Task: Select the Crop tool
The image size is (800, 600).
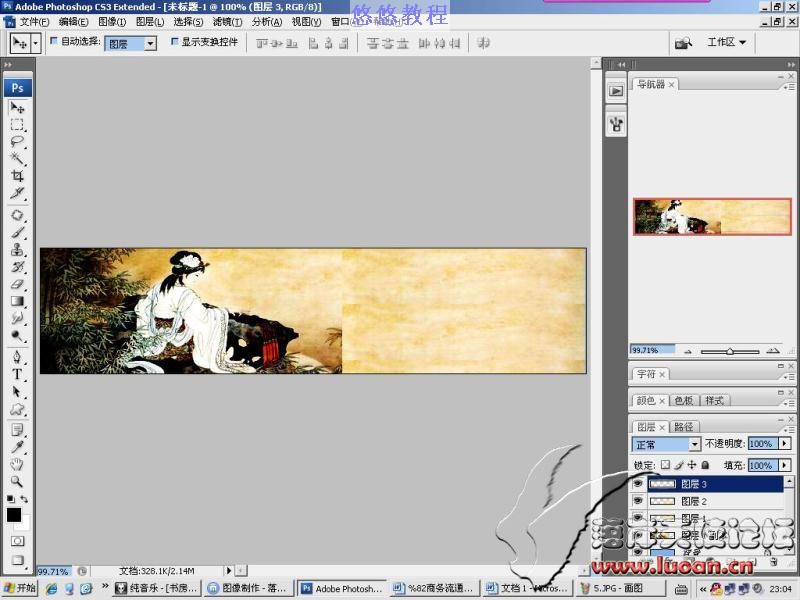Action: [x=17, y=176]
